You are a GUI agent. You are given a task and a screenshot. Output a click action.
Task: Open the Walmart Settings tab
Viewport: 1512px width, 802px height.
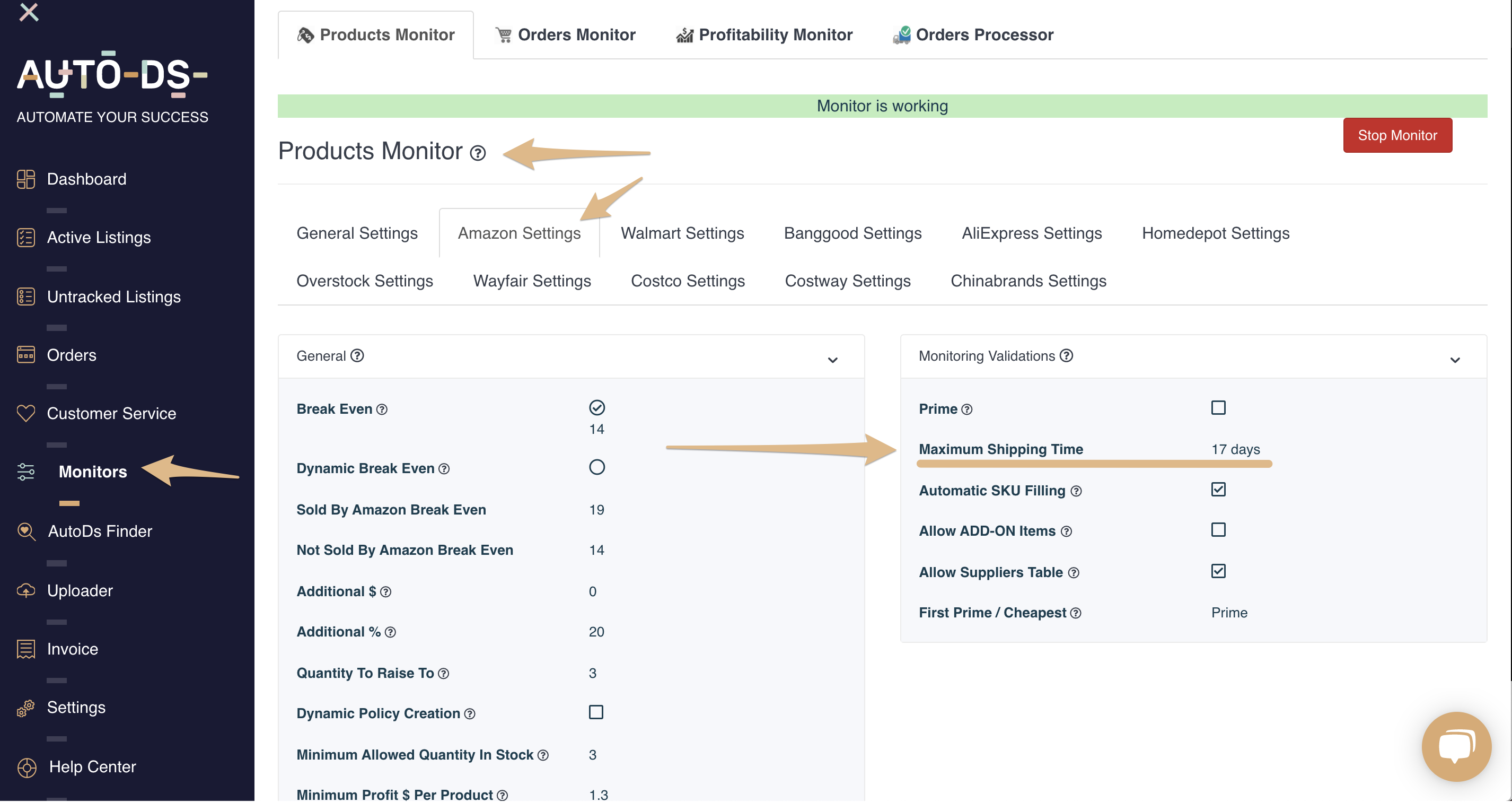pyautogui.click(x=682, y=233)
